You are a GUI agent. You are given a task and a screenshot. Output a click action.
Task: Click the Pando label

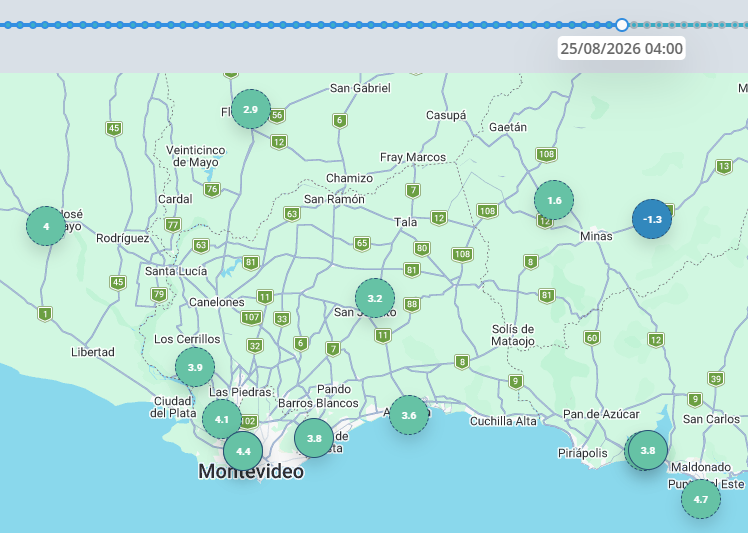tap(334, 389)
